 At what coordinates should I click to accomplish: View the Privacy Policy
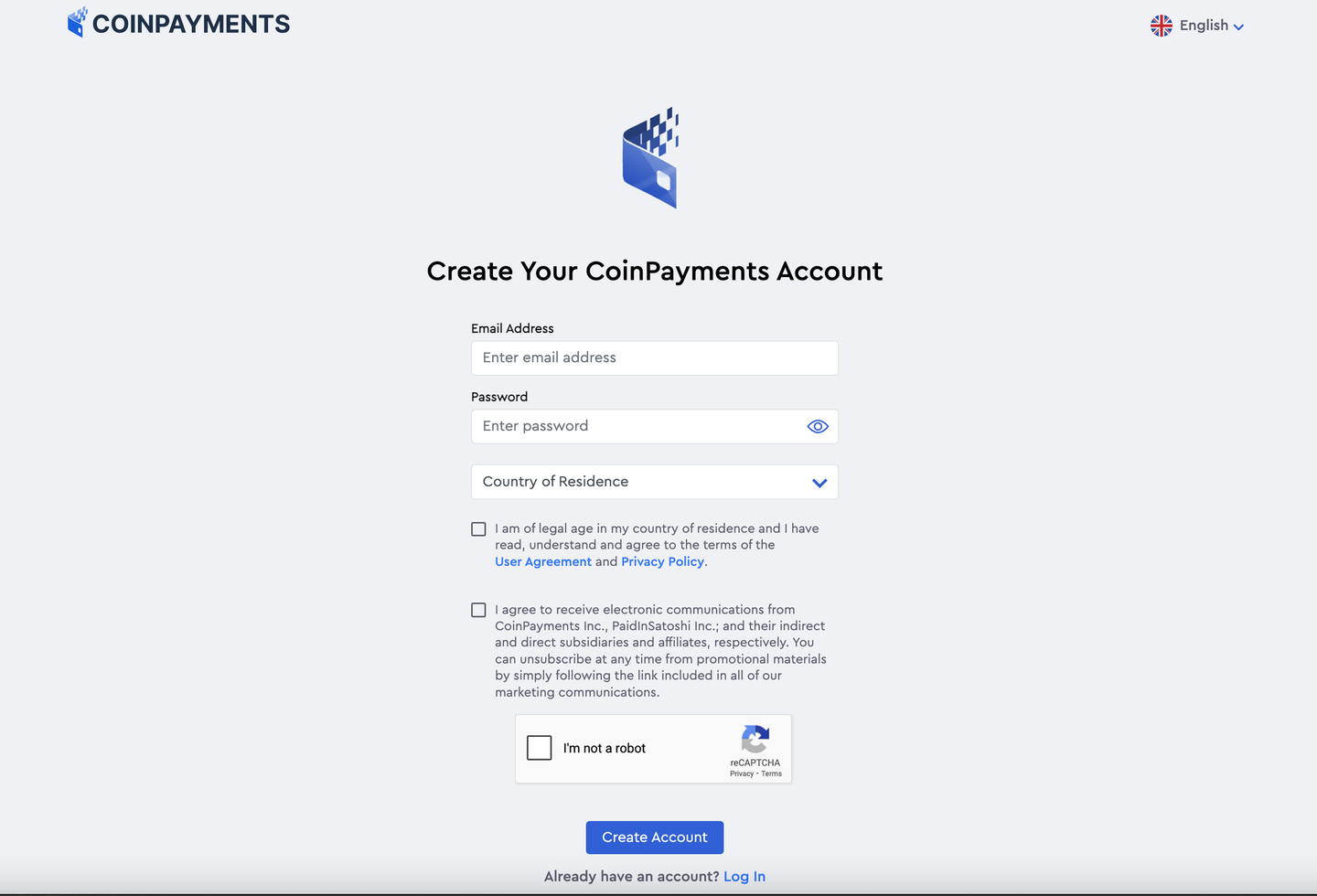[662, 561]
